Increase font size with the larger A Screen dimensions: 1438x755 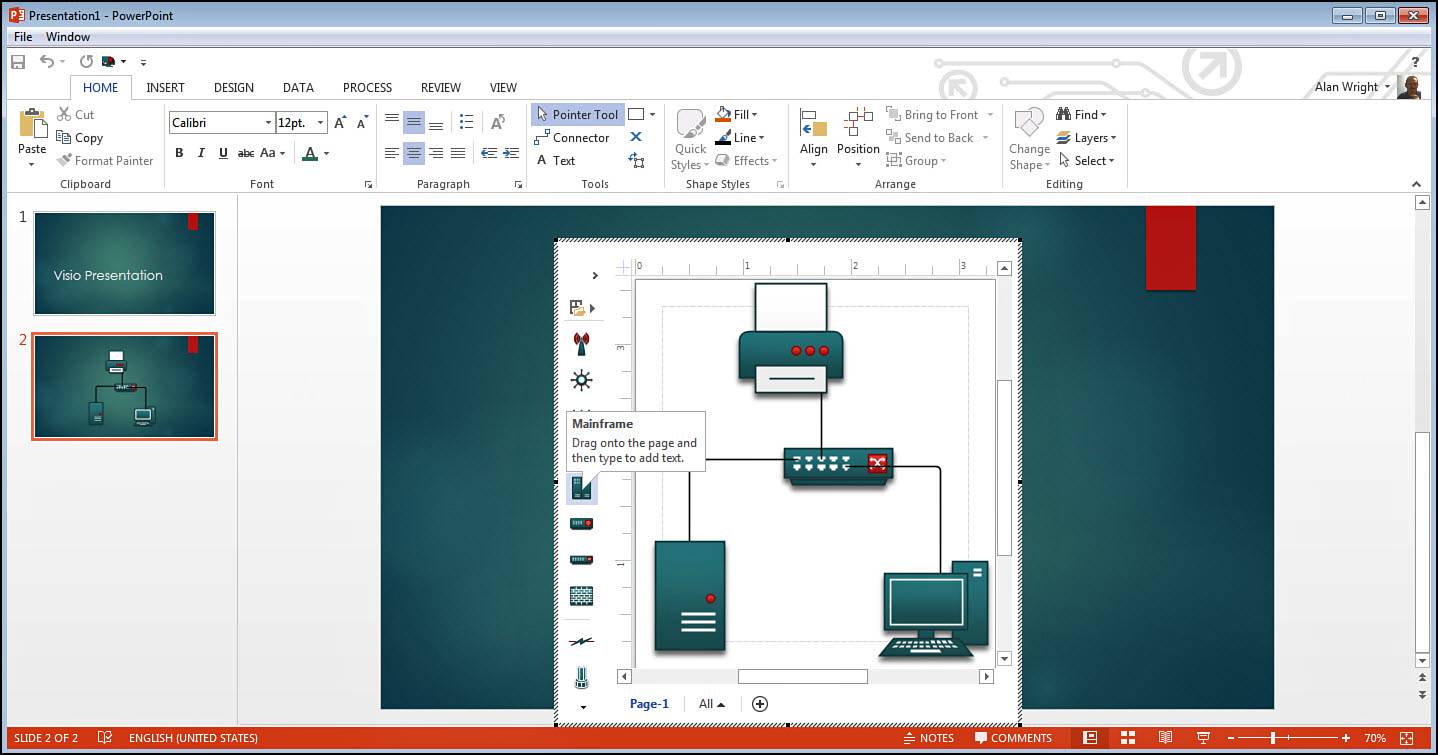[x=340, y=122]
